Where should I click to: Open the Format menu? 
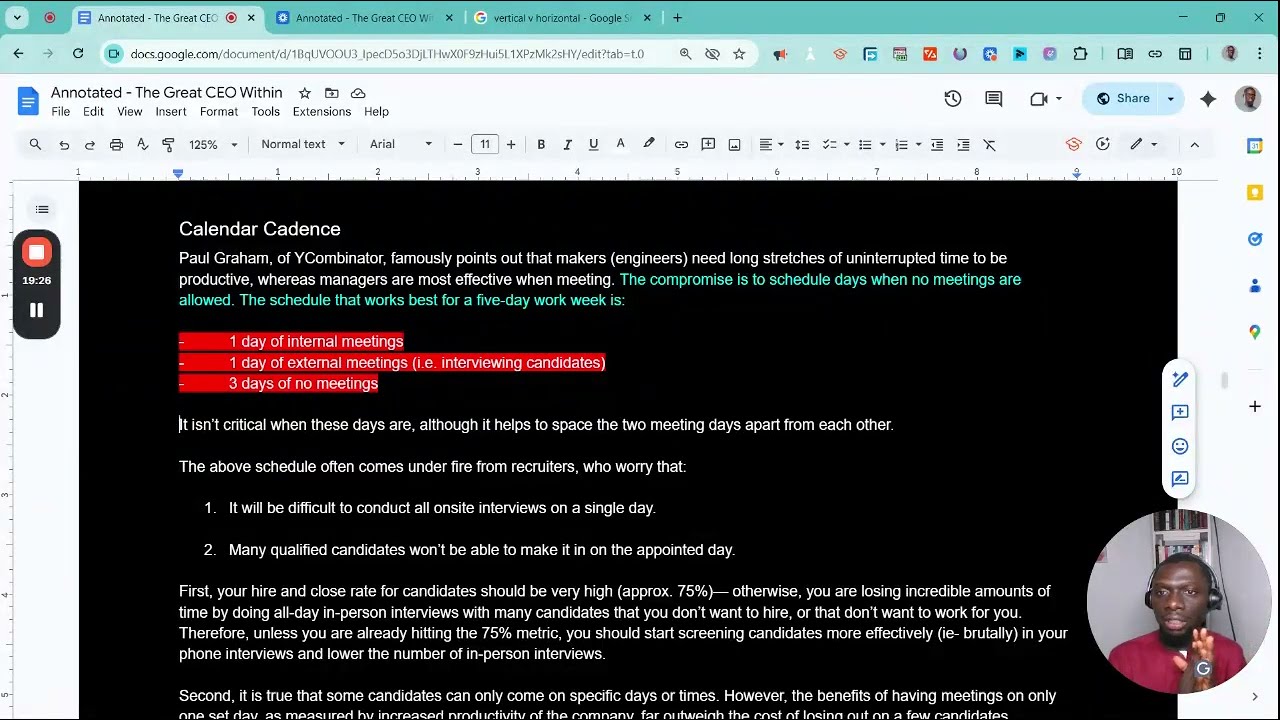pos(219,112)
